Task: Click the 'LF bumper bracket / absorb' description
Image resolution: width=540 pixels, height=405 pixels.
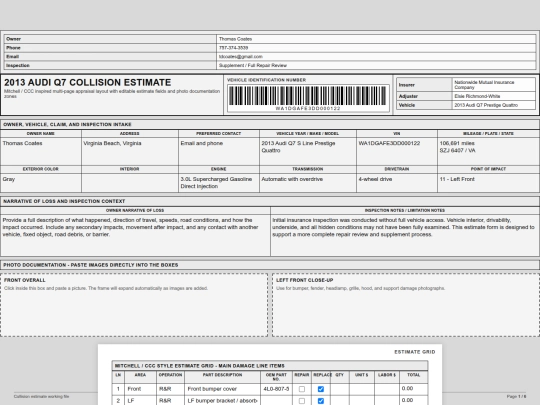Action: pyautogui.click(x=222, y=401)
